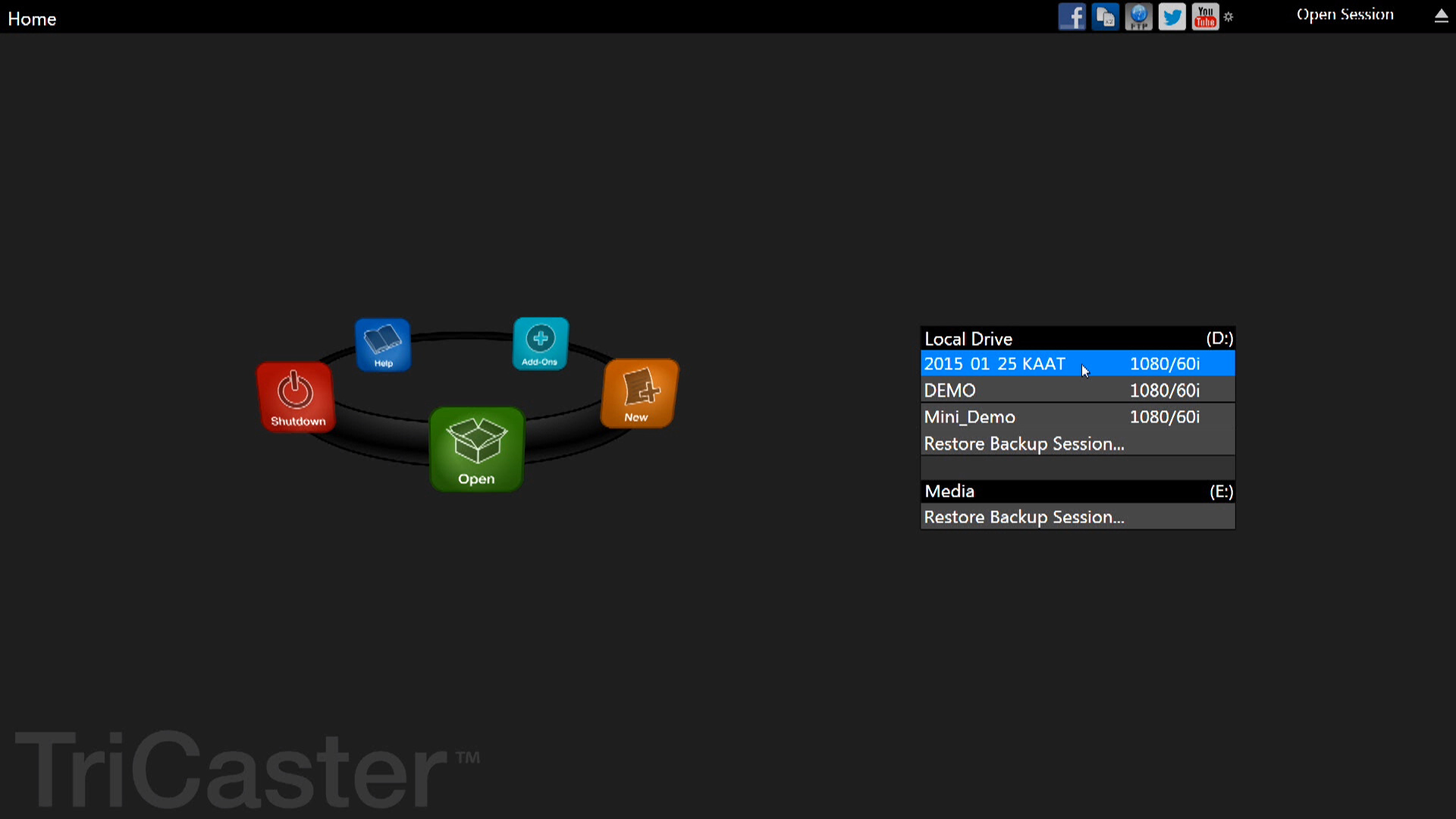
Task: Click the eject triangle in top corner
Action: pos(1441,16)
